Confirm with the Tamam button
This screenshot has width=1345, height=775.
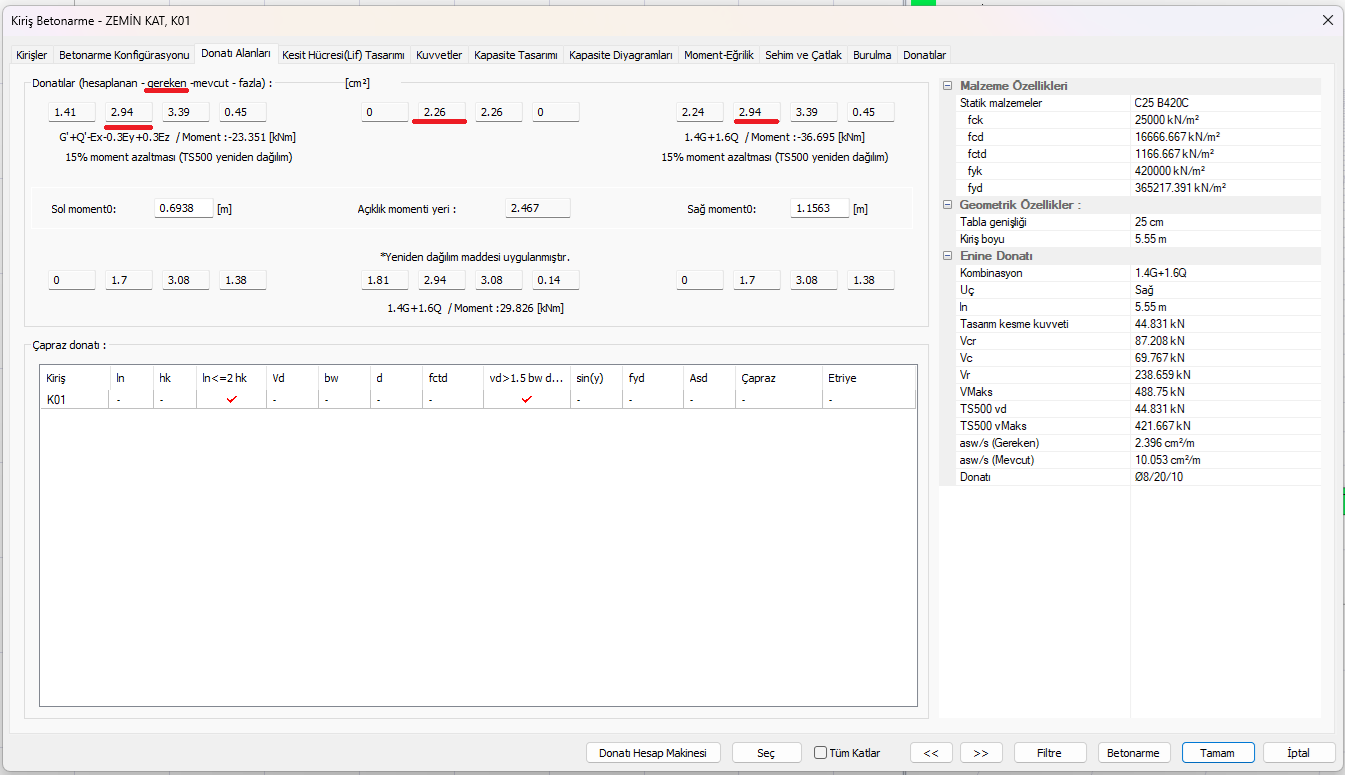click(1217, 753)
